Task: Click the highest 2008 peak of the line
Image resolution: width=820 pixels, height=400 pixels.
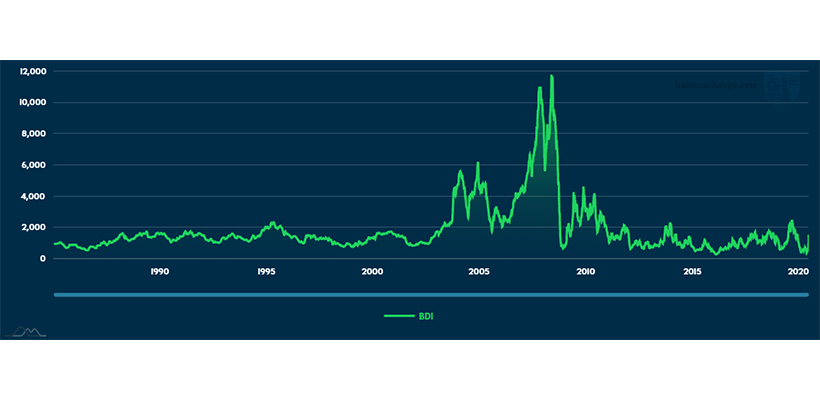Action: 551,77
